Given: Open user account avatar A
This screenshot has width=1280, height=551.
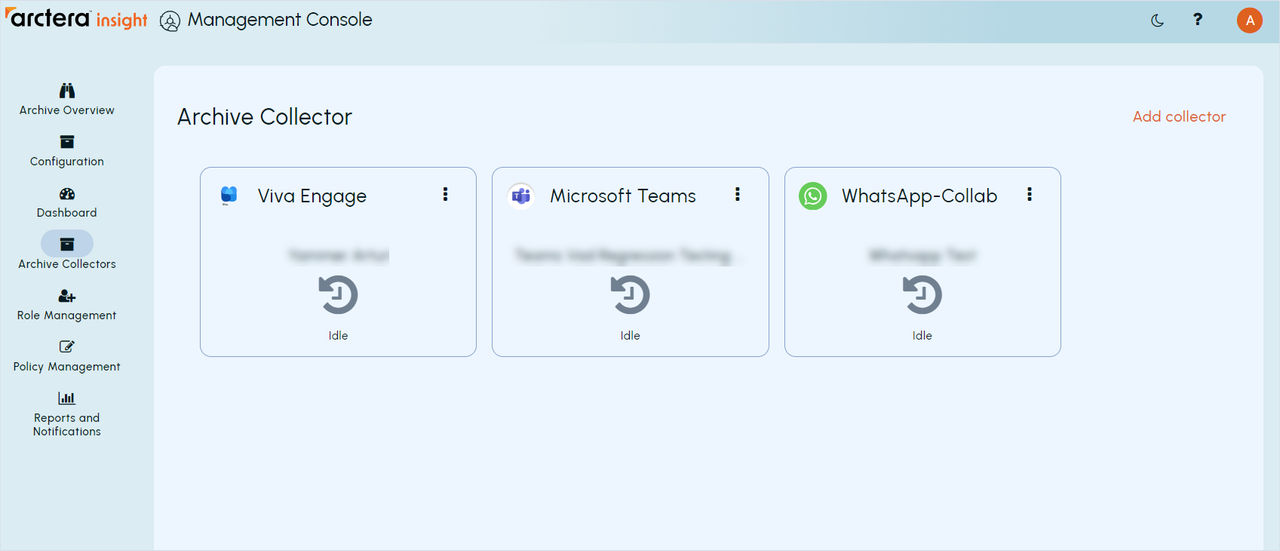Looking at the screenshot, I should 1250,20.
